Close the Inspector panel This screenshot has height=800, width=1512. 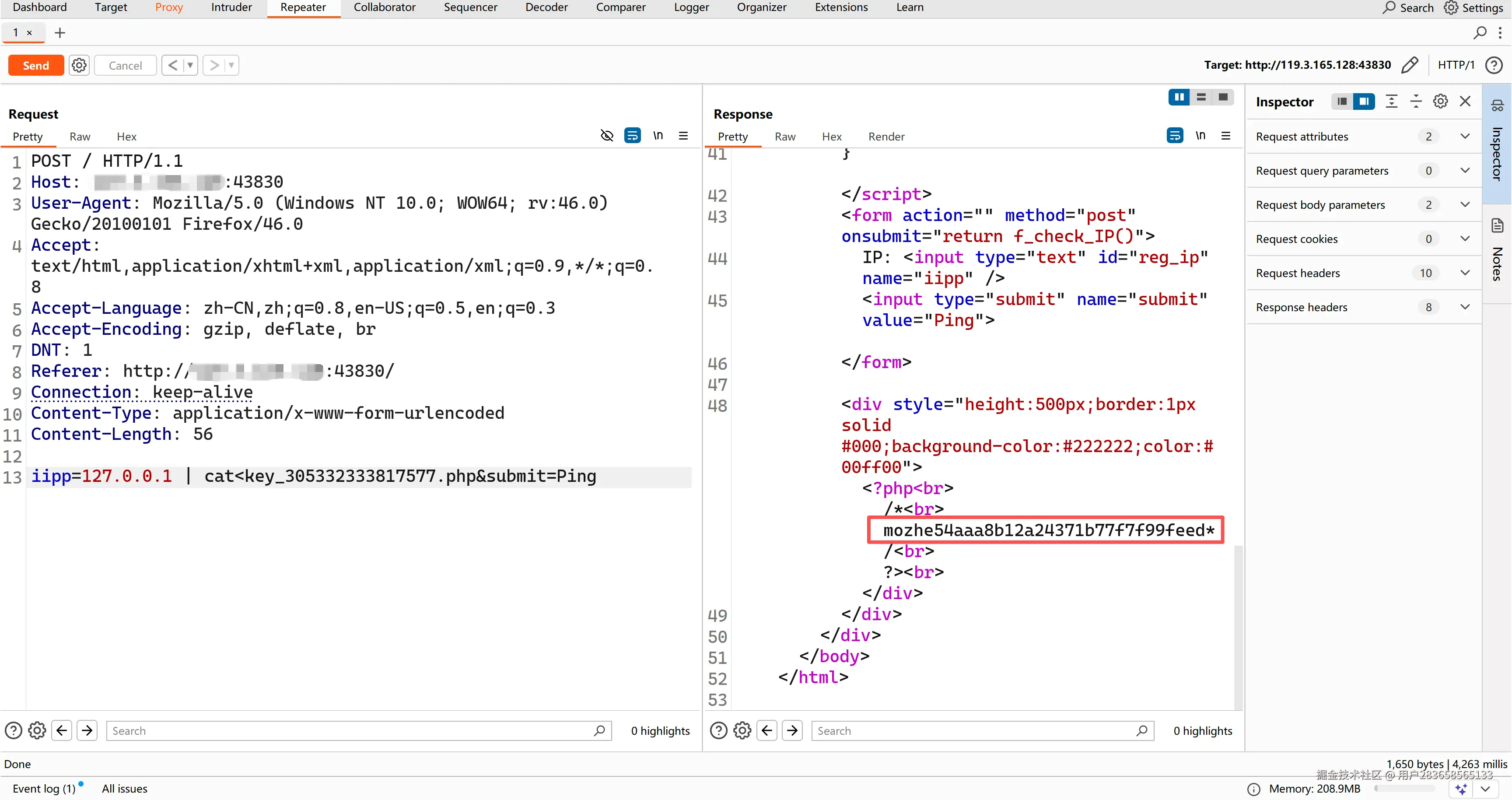[x=1465, y=102]
